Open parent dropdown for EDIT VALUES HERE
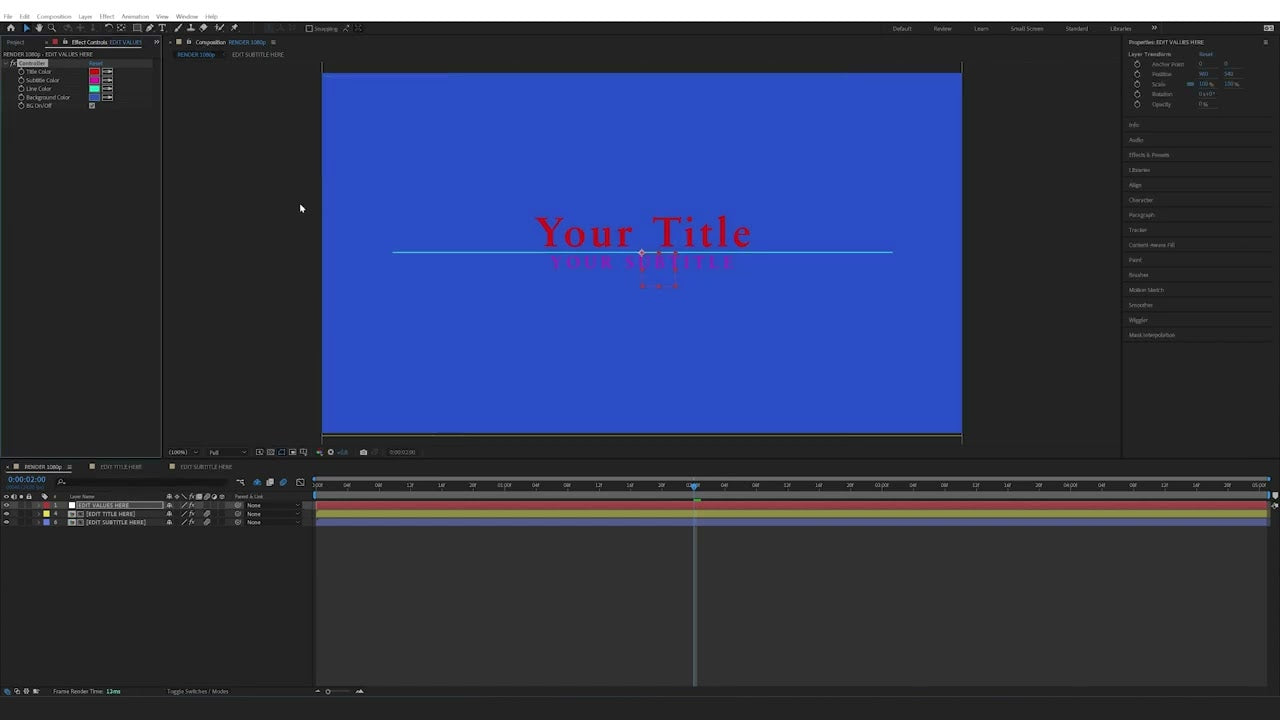Image resolution: width=1280 pixels, height=720 pixels. (x=271, y=505)
